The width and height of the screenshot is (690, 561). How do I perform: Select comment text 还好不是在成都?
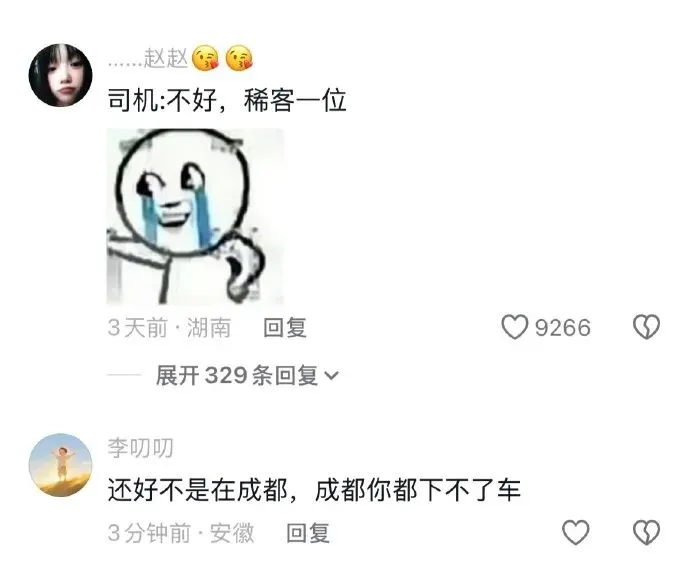click(198, 490)
